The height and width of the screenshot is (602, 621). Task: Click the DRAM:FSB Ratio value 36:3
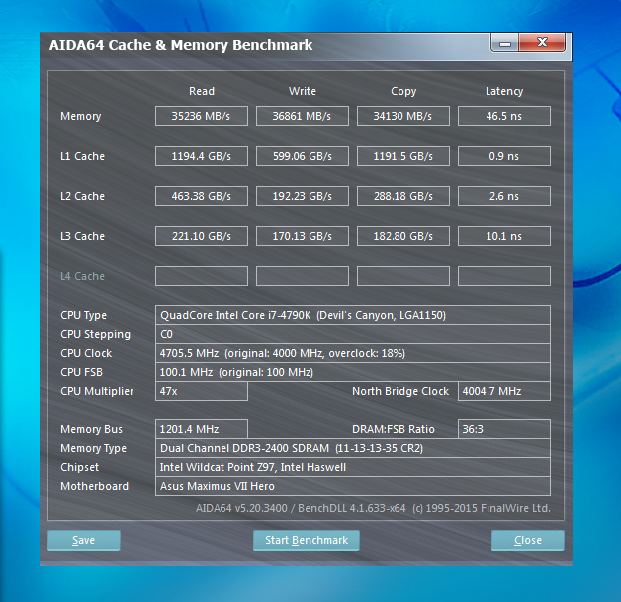pos(504,429)
